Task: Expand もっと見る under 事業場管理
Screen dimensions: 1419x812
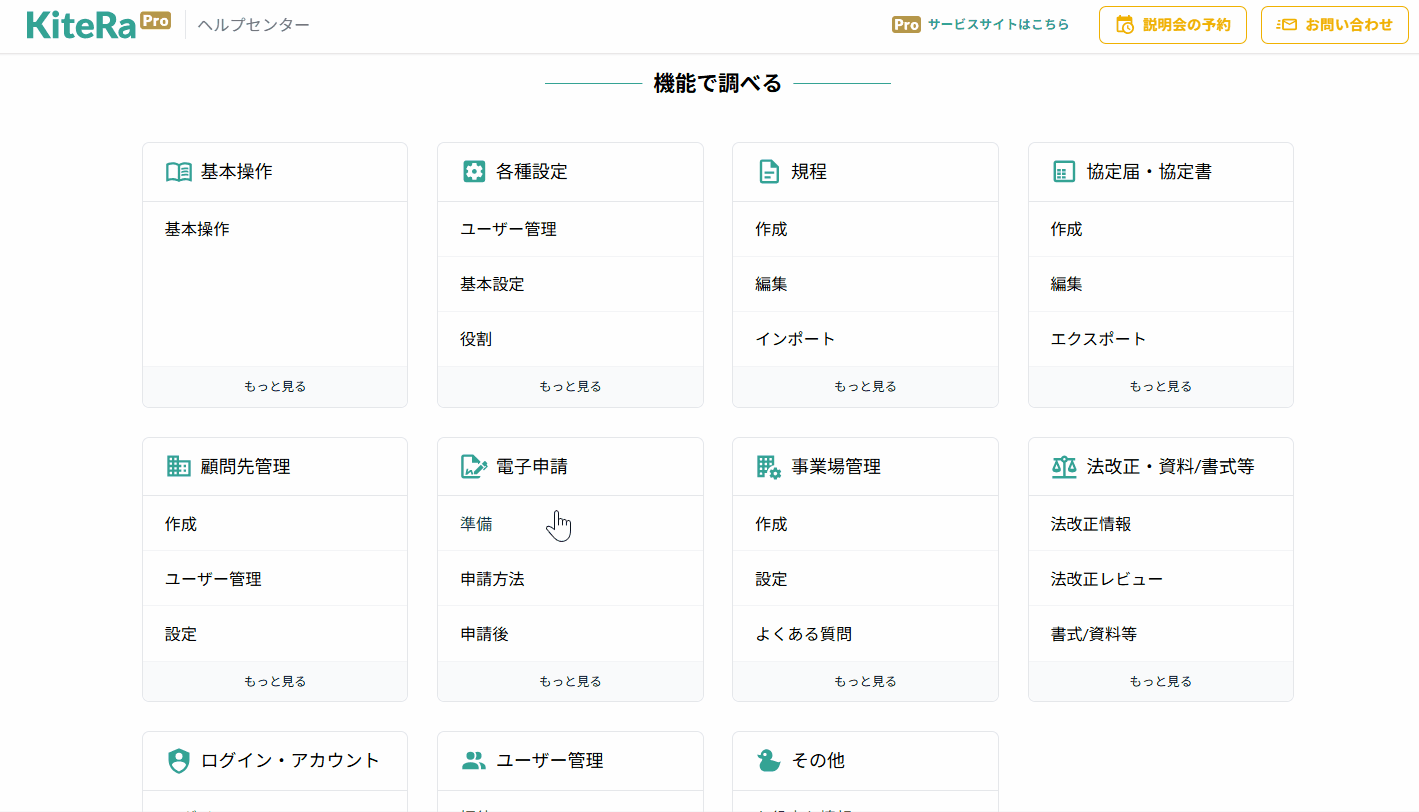Action: [865, 681]
